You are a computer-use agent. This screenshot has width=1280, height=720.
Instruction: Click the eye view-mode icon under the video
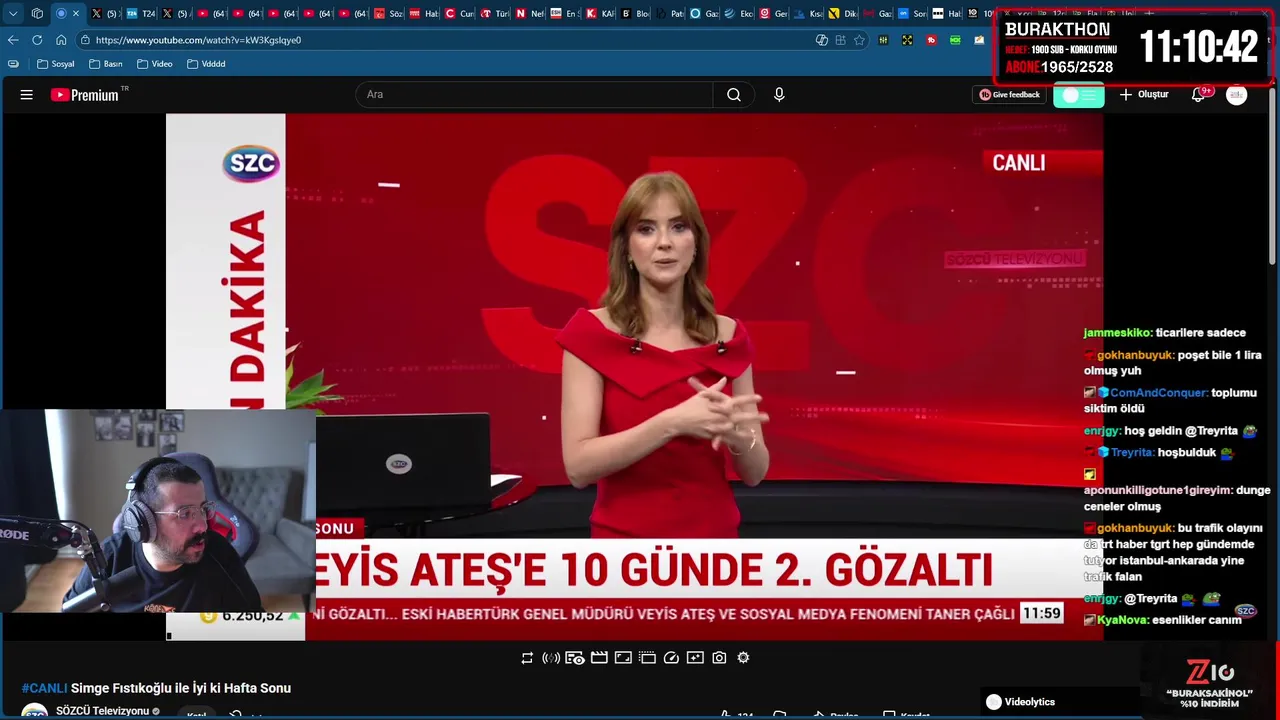575,658
